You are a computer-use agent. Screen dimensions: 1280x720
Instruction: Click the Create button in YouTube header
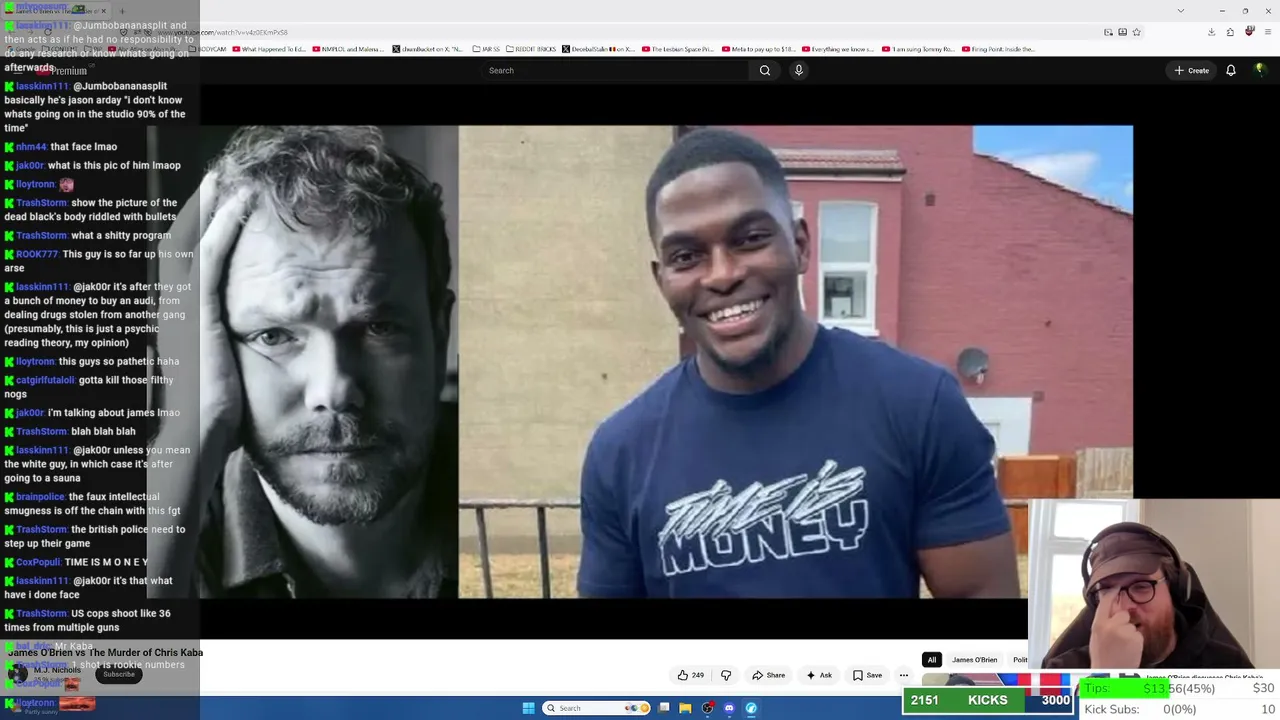coord(1192,70)
